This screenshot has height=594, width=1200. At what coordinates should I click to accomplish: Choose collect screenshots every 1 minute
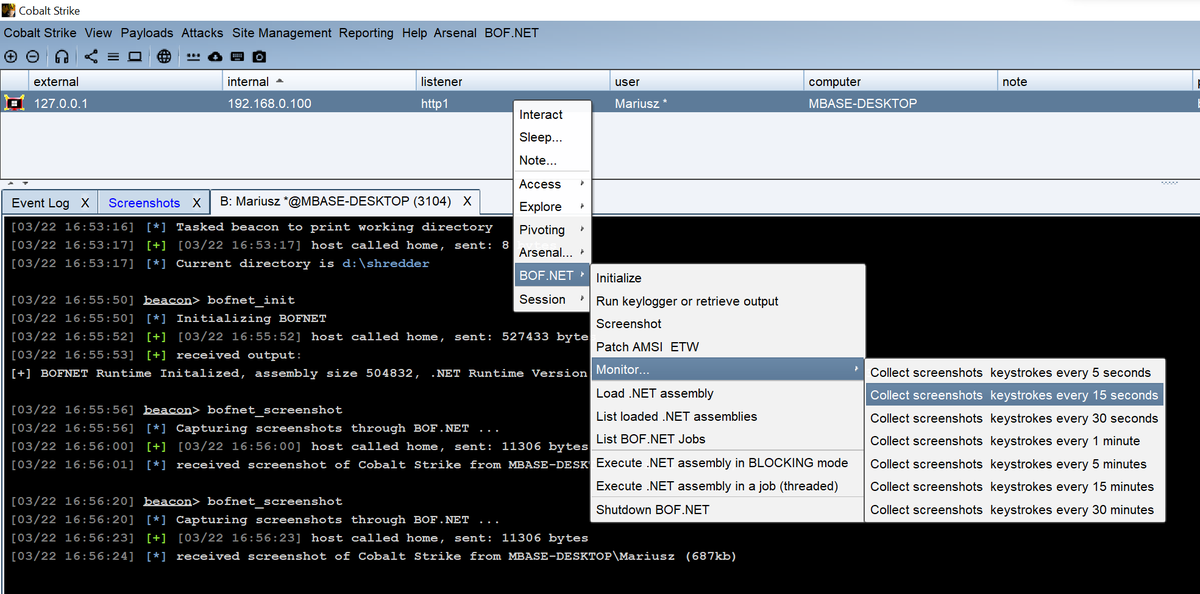click(1015, 441)
